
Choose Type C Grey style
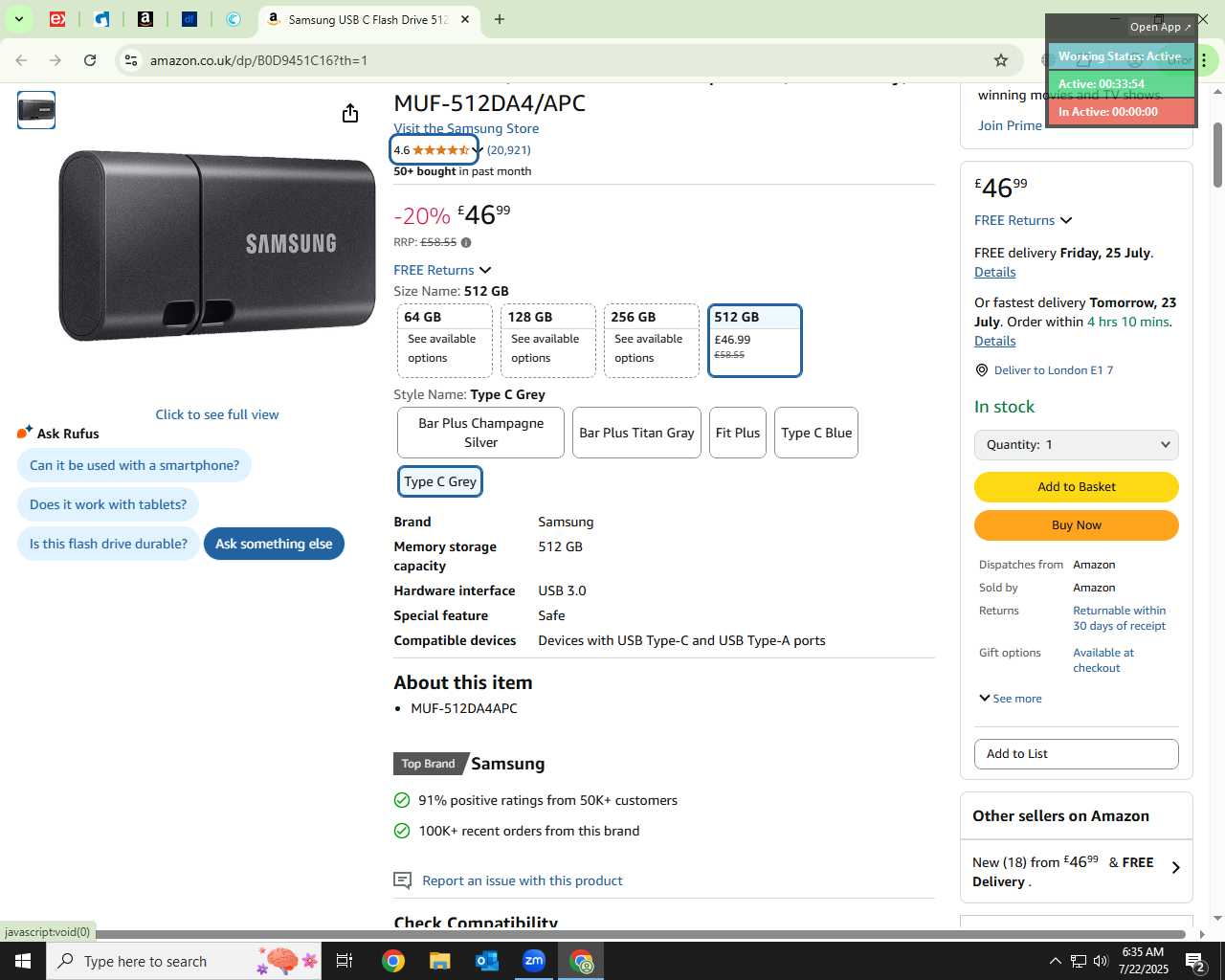click(440, 481)
